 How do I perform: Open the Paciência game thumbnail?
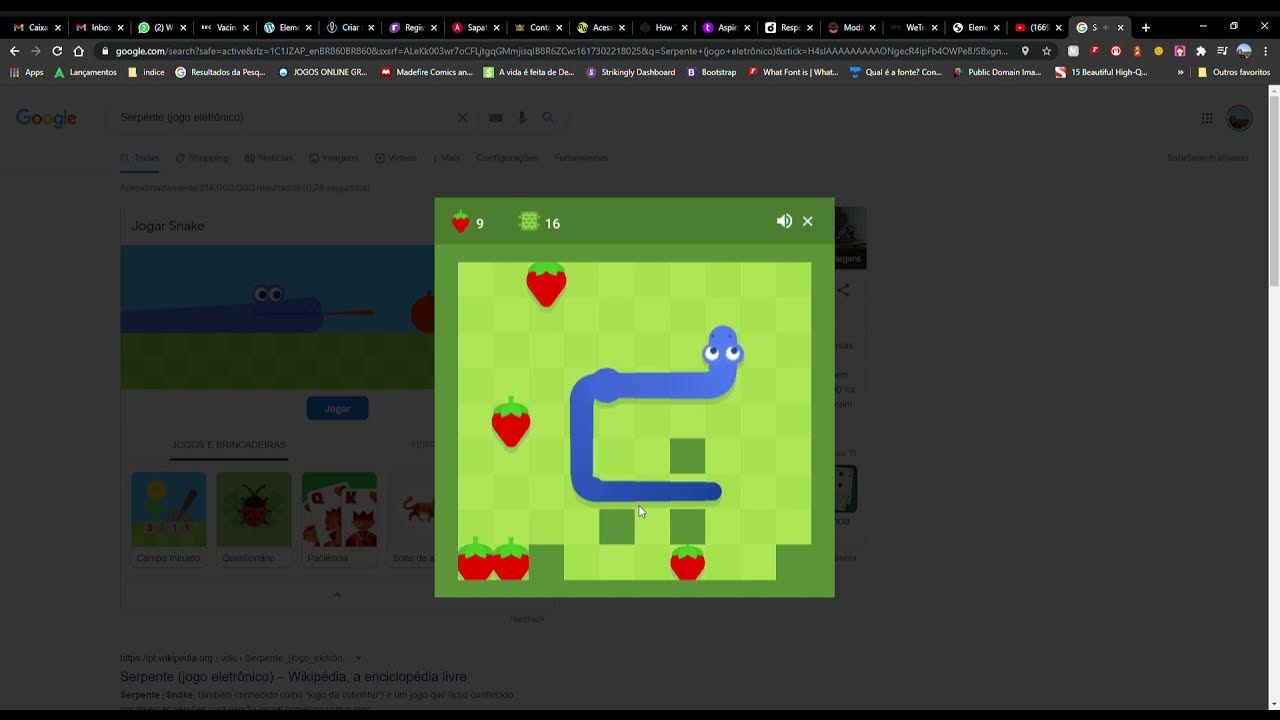pos(339,518)
